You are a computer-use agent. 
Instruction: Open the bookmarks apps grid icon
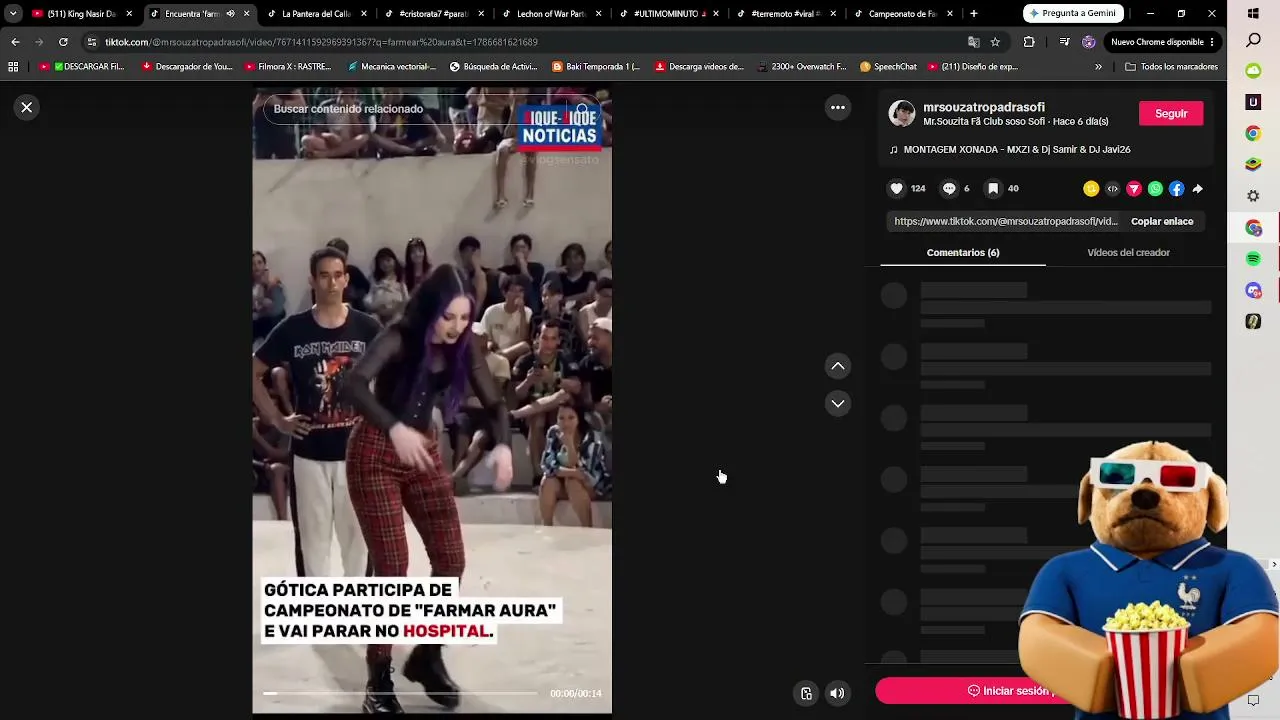tap(13, 67)
